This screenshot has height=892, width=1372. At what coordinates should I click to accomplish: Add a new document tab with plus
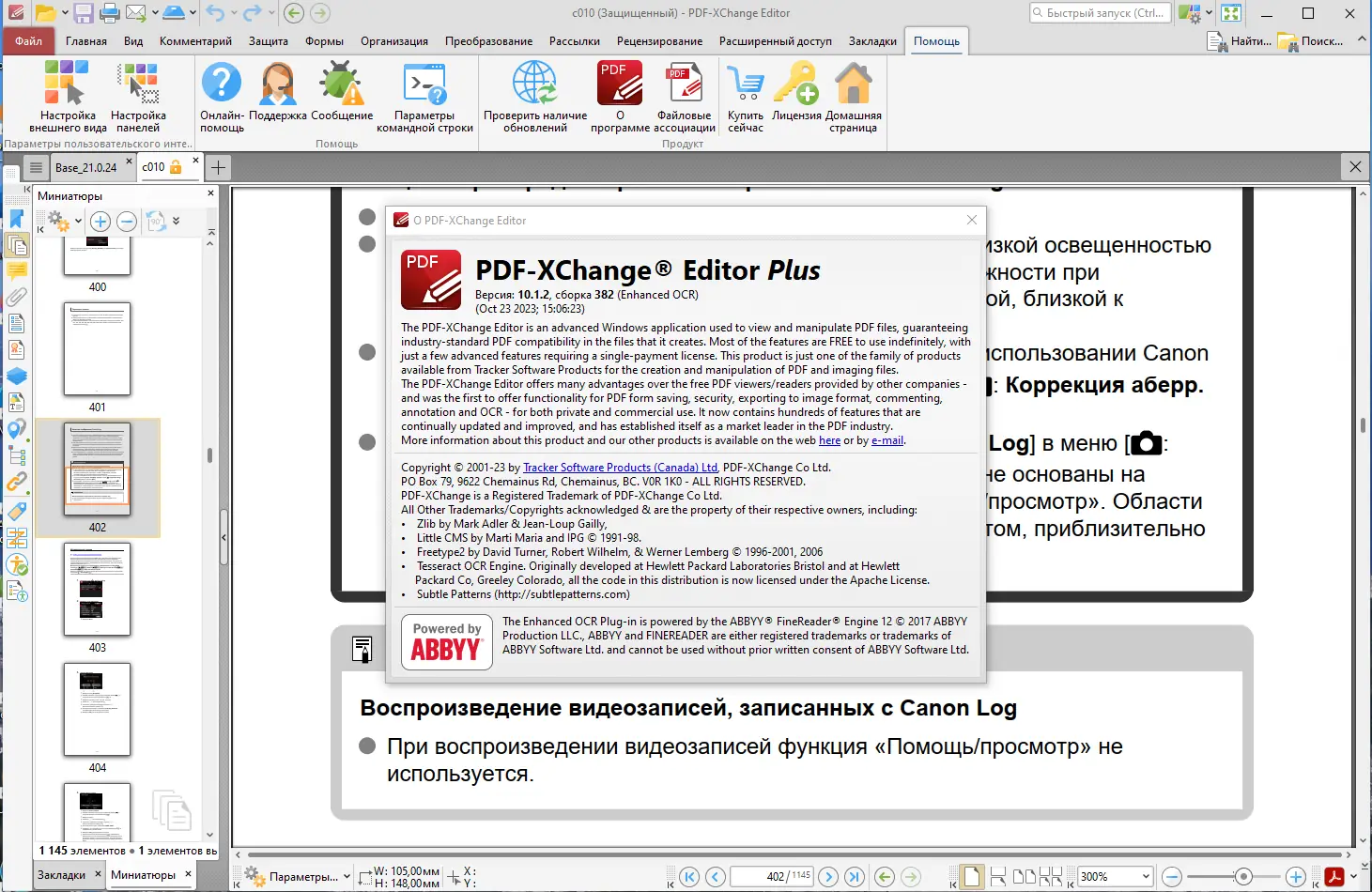(218, 167)
